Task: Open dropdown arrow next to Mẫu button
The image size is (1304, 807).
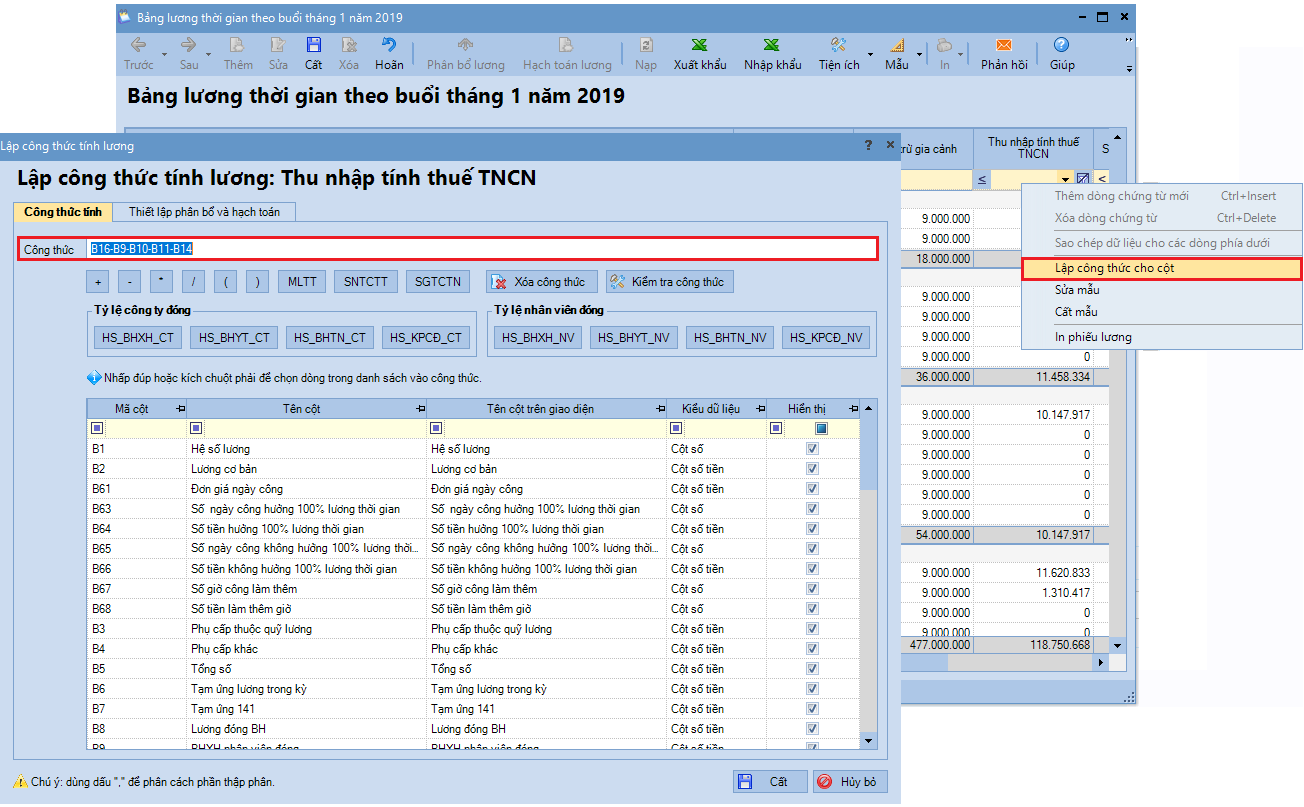Action: pyautogui.click(x=920, y=54)
